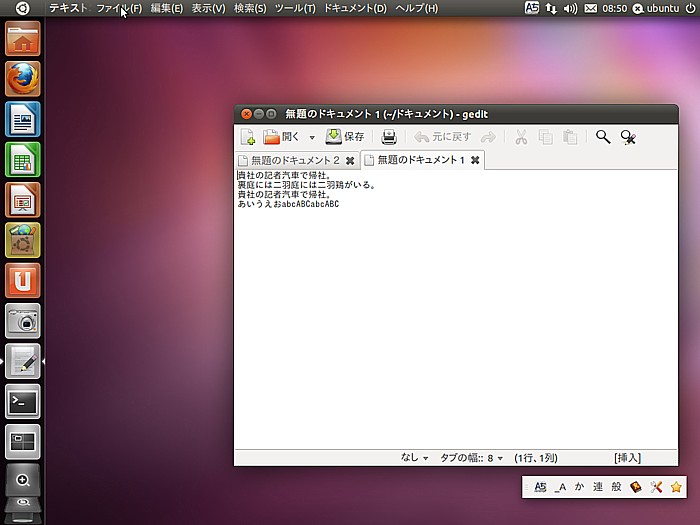Open the sound volume indicator
700x525 pixels.
click(571, 8)
